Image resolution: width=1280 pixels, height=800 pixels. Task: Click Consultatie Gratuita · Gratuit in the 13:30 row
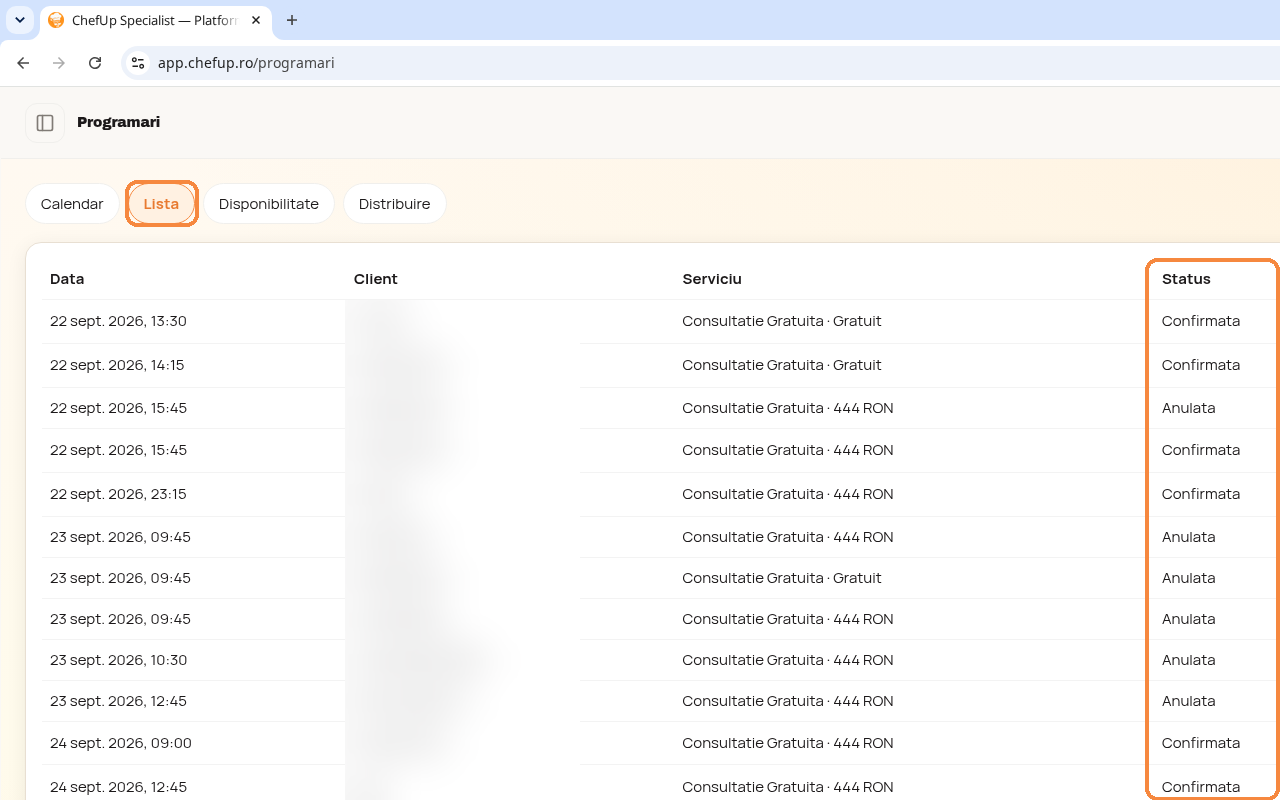[x=782, y=321]
